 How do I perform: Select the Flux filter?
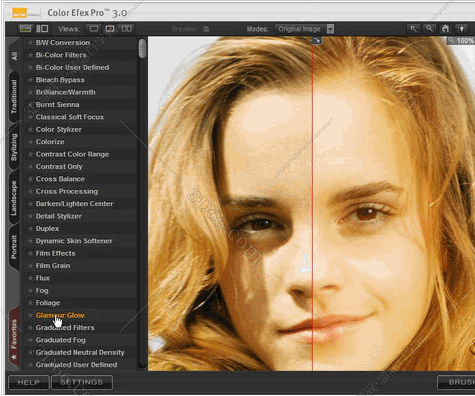point(80,278)
